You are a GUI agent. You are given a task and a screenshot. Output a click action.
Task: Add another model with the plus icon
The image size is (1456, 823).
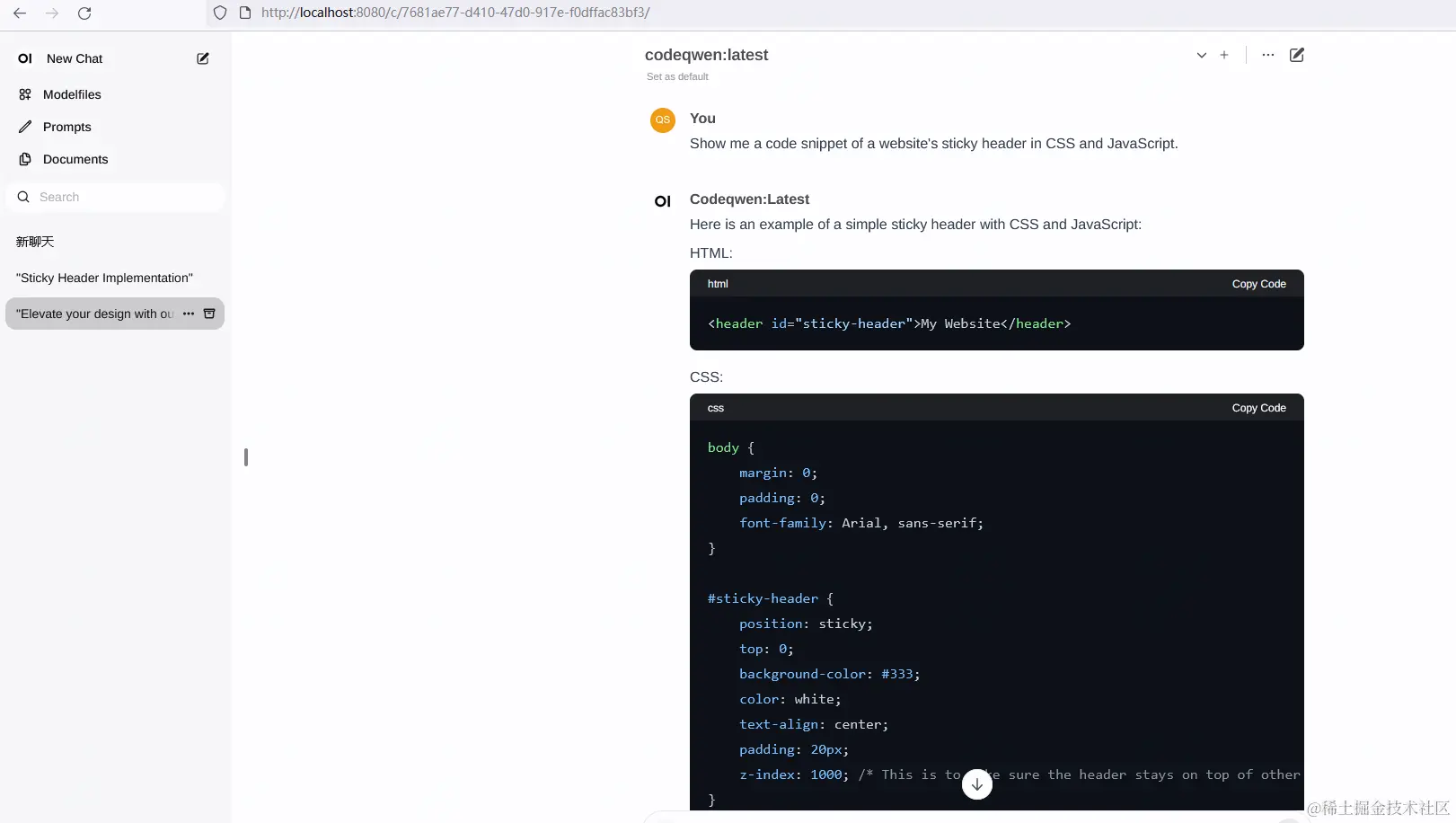pos(1223,55)
